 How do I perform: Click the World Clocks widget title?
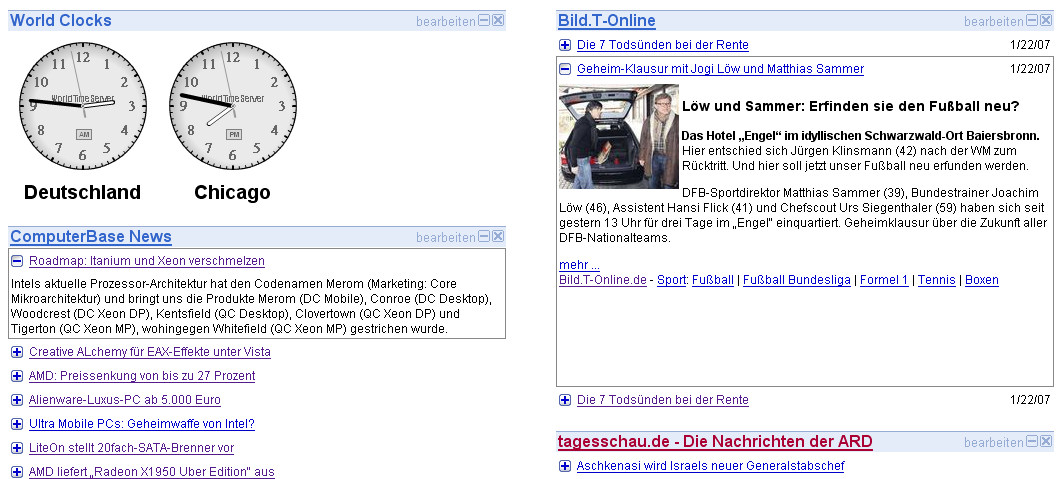tap(61, 20)
